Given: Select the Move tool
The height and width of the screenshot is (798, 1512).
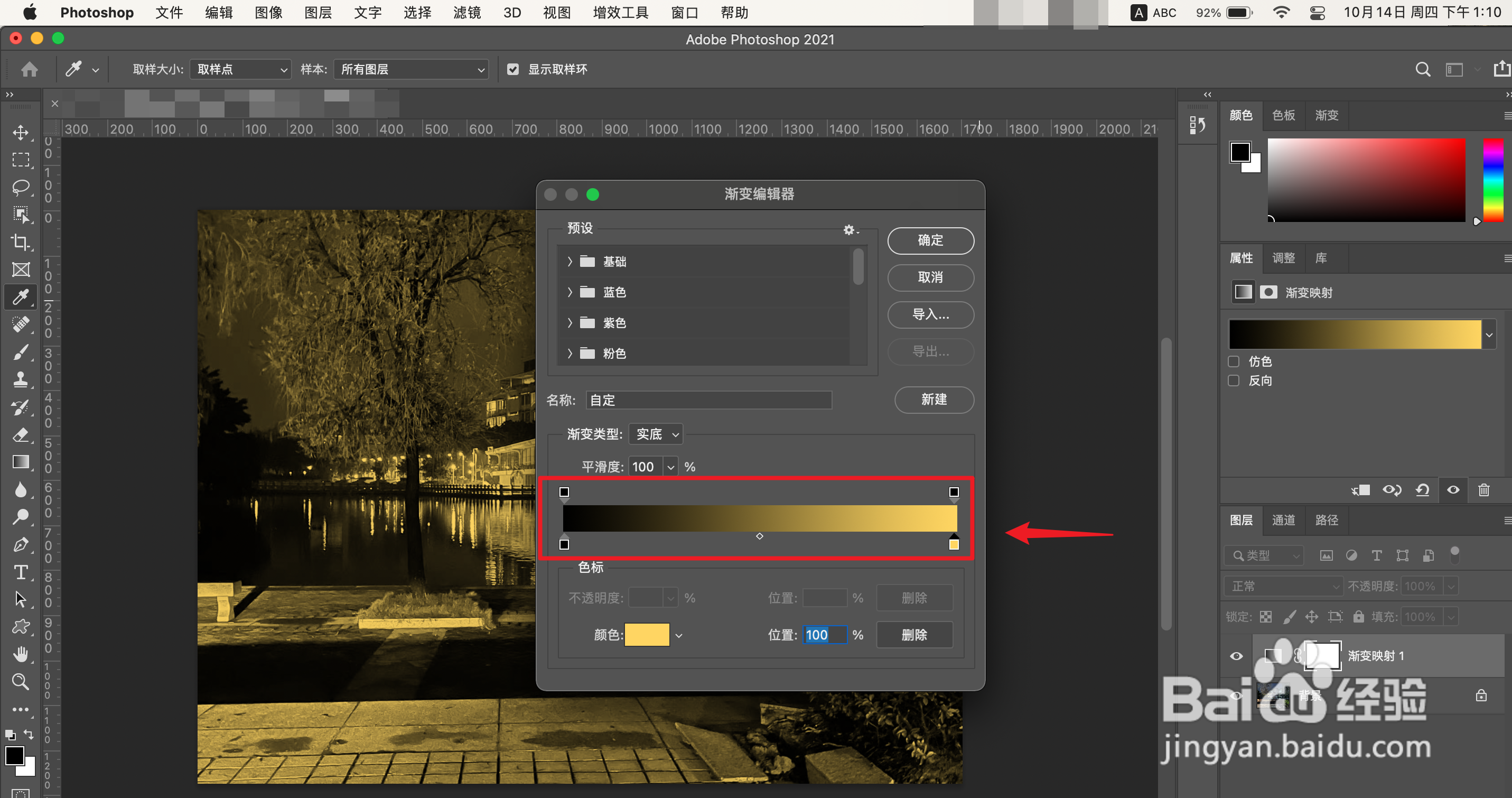Looking at the screenshot, I should pos(21,133).
